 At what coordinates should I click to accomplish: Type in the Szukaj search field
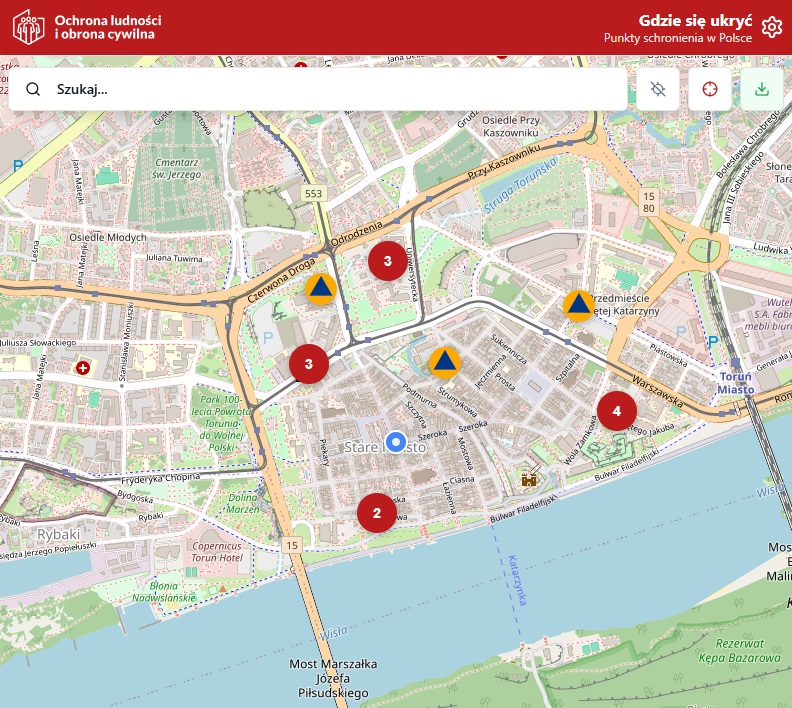point(330,89)
